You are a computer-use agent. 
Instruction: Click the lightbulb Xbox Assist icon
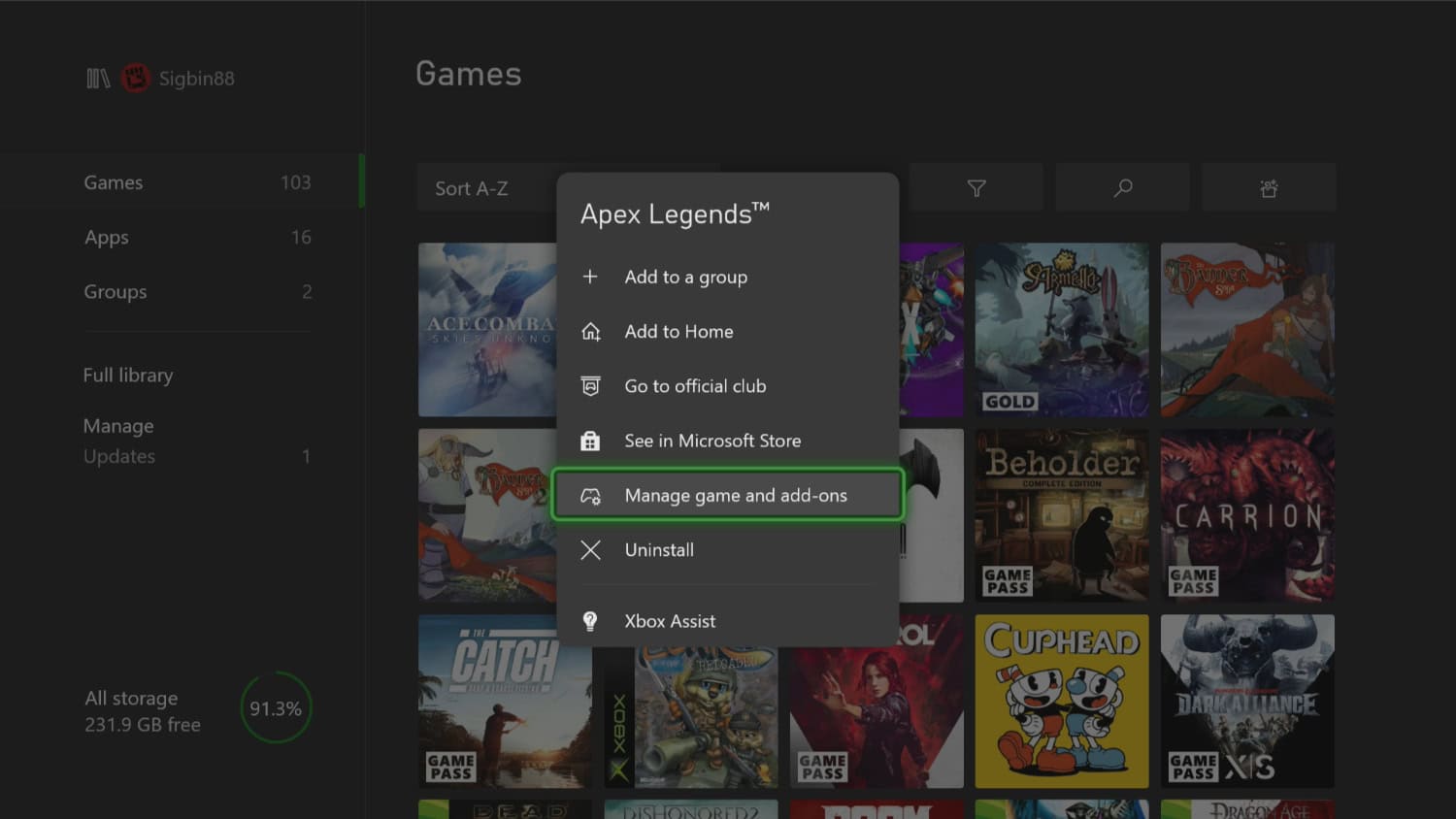(x=590, y=621)
